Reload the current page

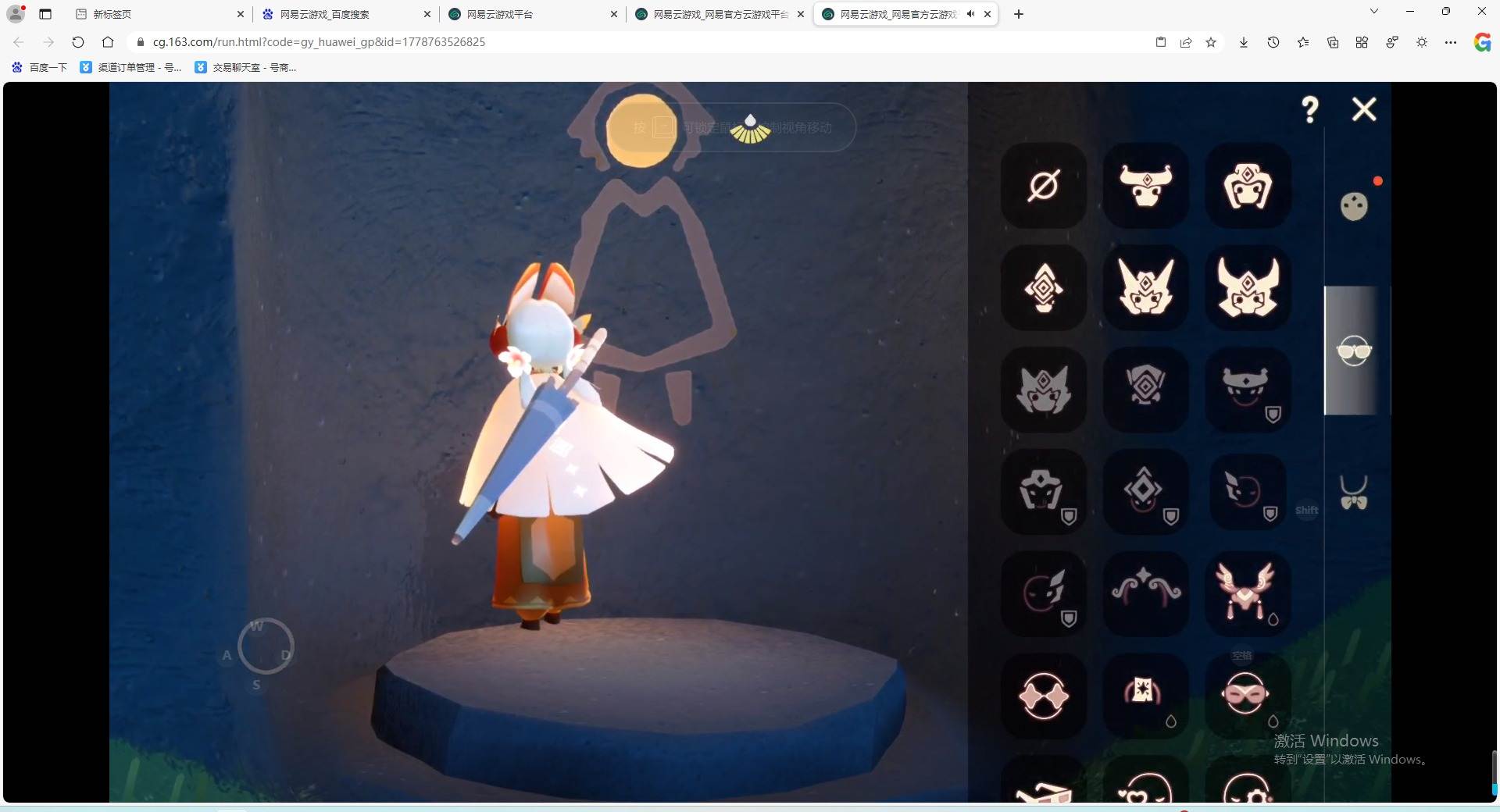pyautogui.click(x=78, y=42)
